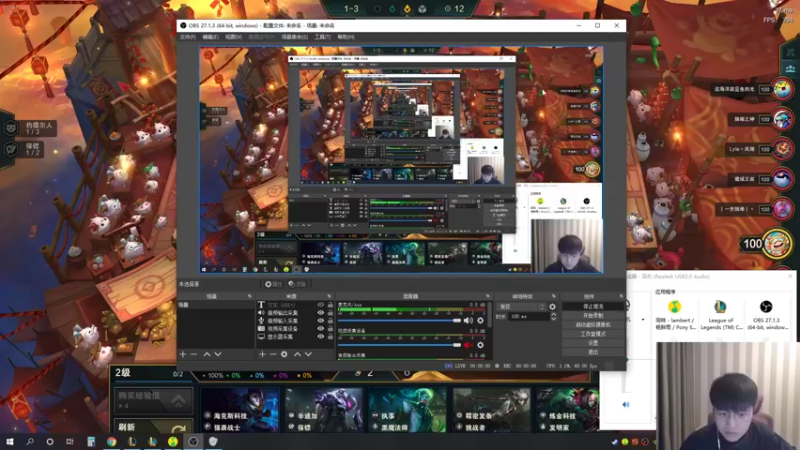Open the 帮助(H) menu
The width and height of the screenshot is (800, 450).
click(x=346, y=37)
